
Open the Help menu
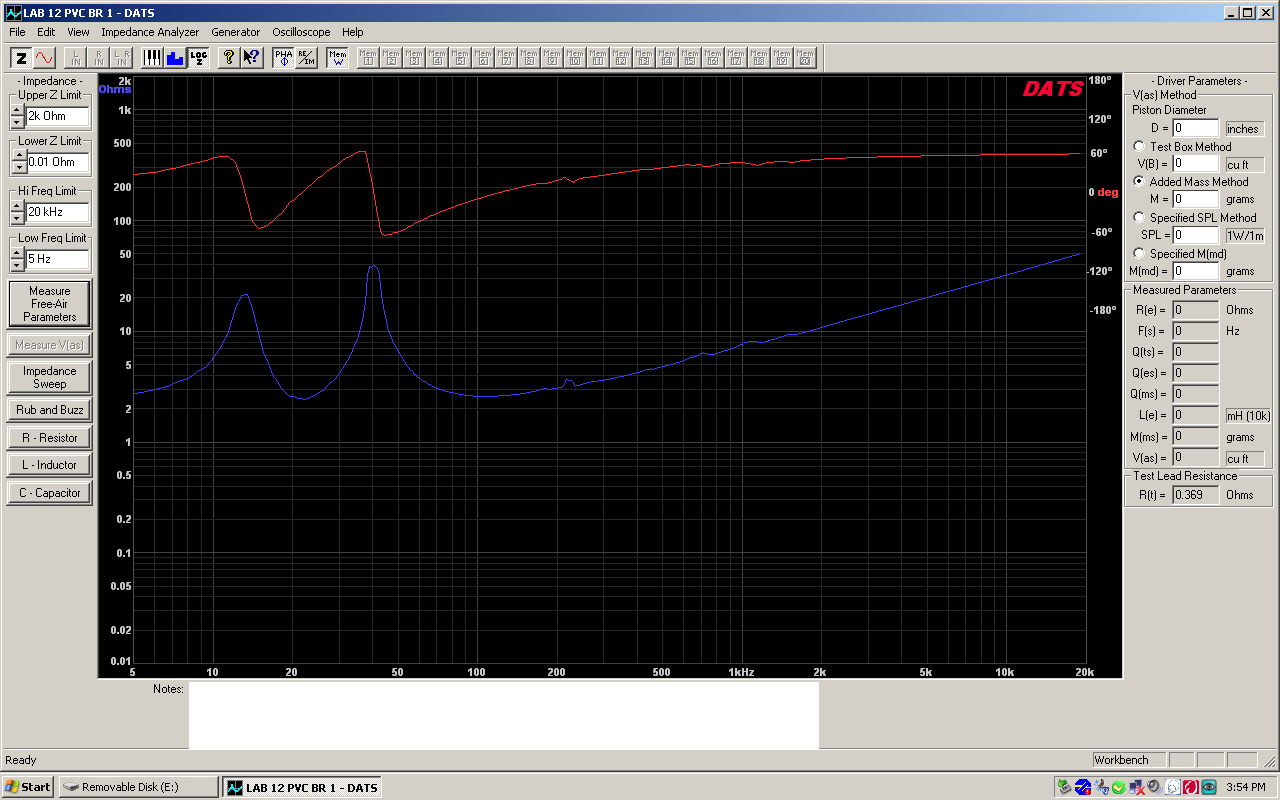tap(352, 32)
